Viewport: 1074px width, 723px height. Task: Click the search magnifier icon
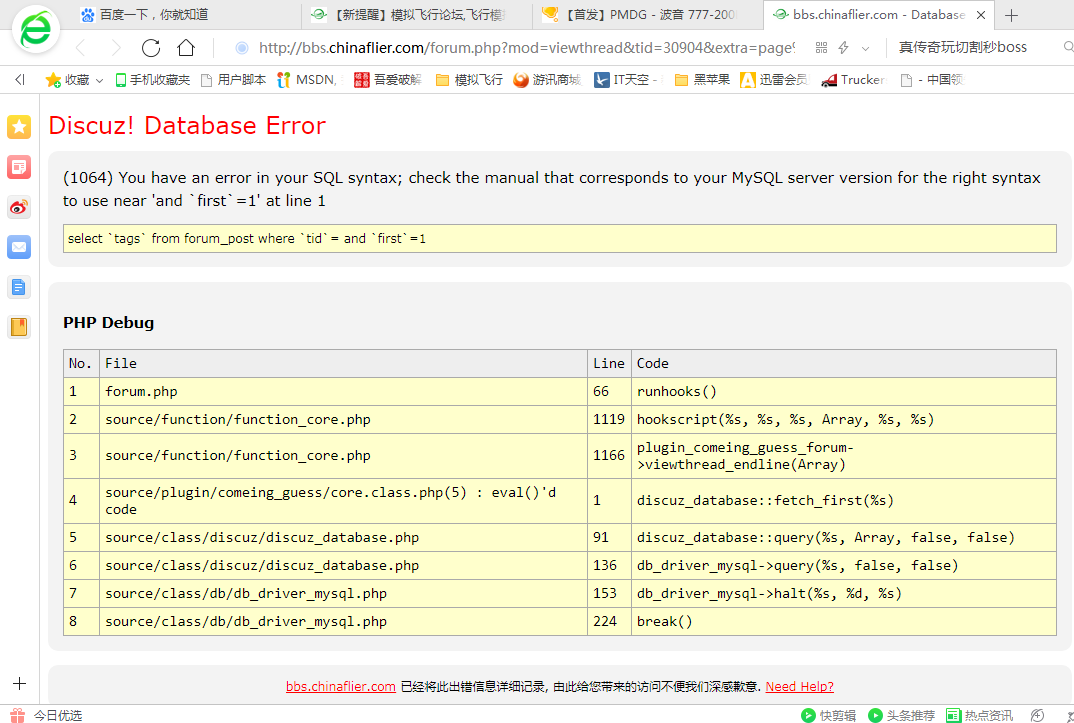click(1069, 47)
